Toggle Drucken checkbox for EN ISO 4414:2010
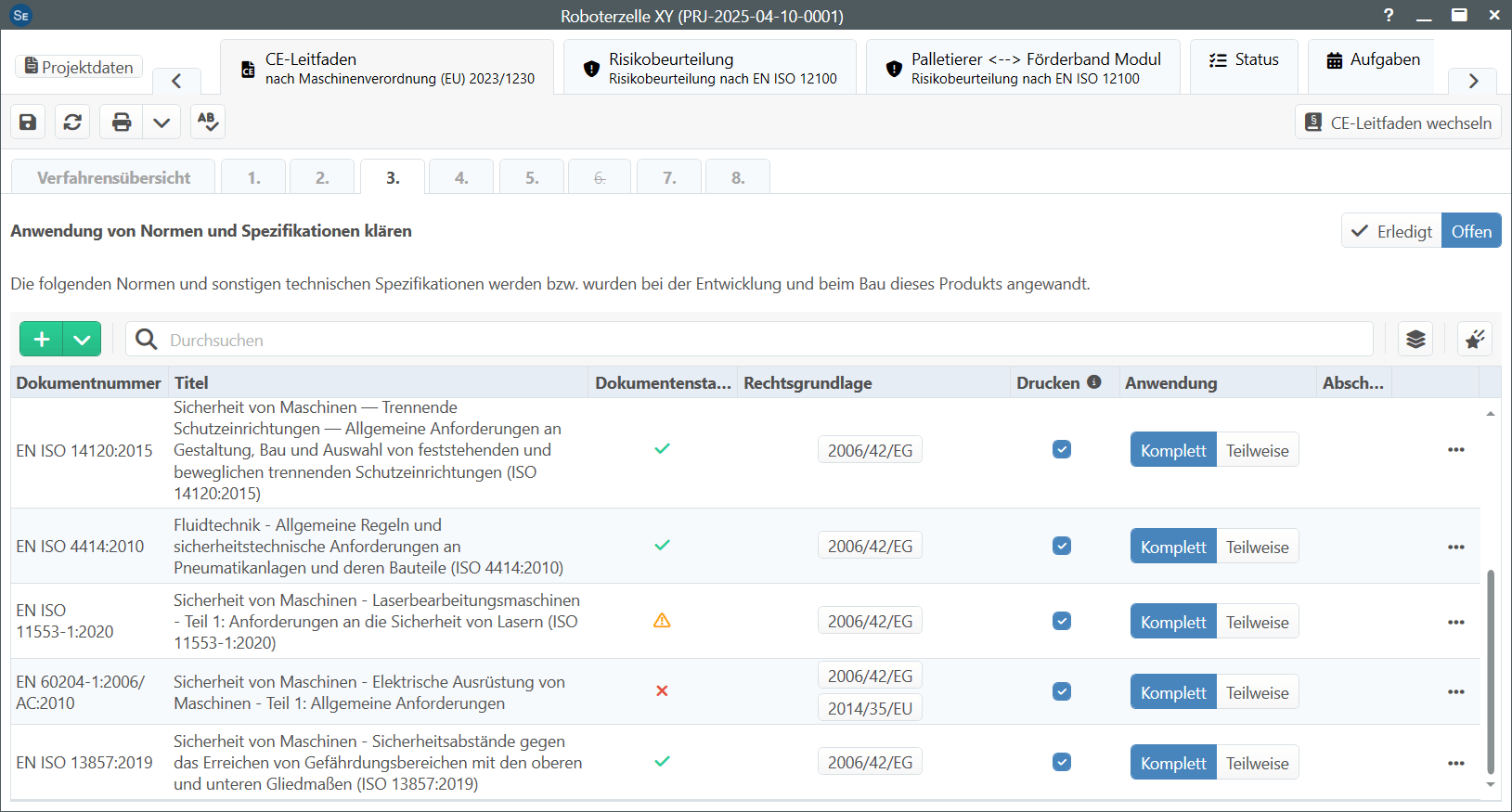 tap(1062, 546)
